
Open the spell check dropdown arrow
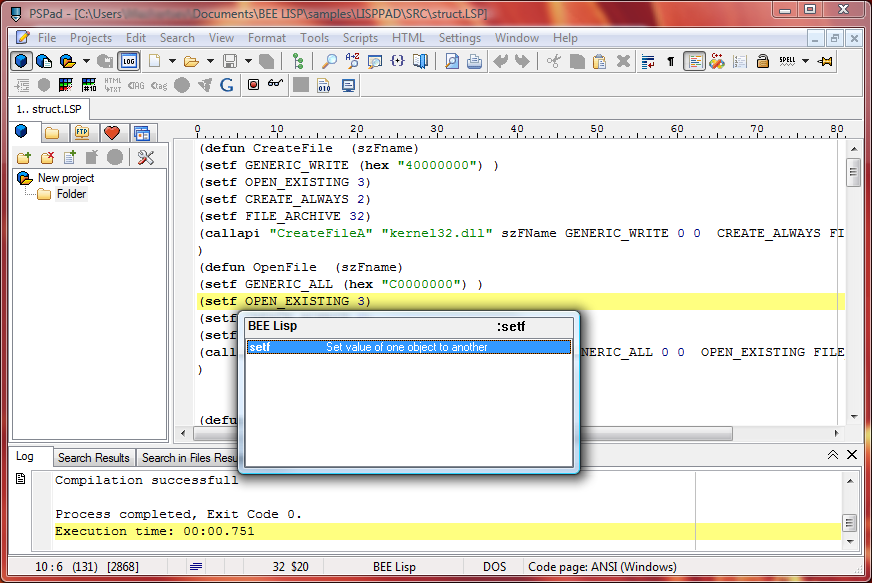(805, 61)
